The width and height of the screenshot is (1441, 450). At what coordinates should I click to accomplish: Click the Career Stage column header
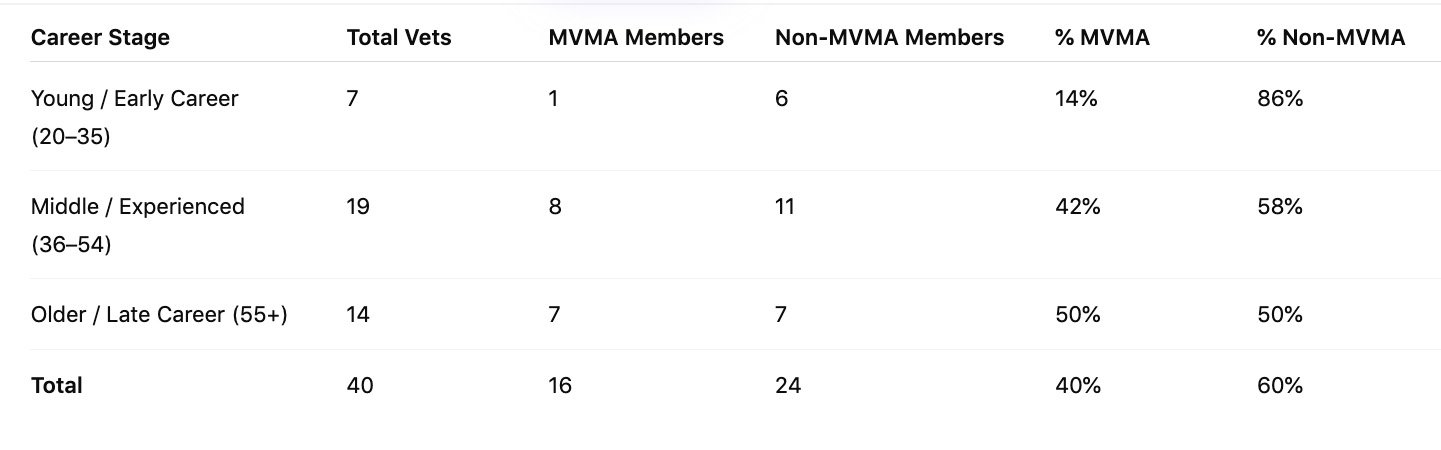tap(100, 38)
